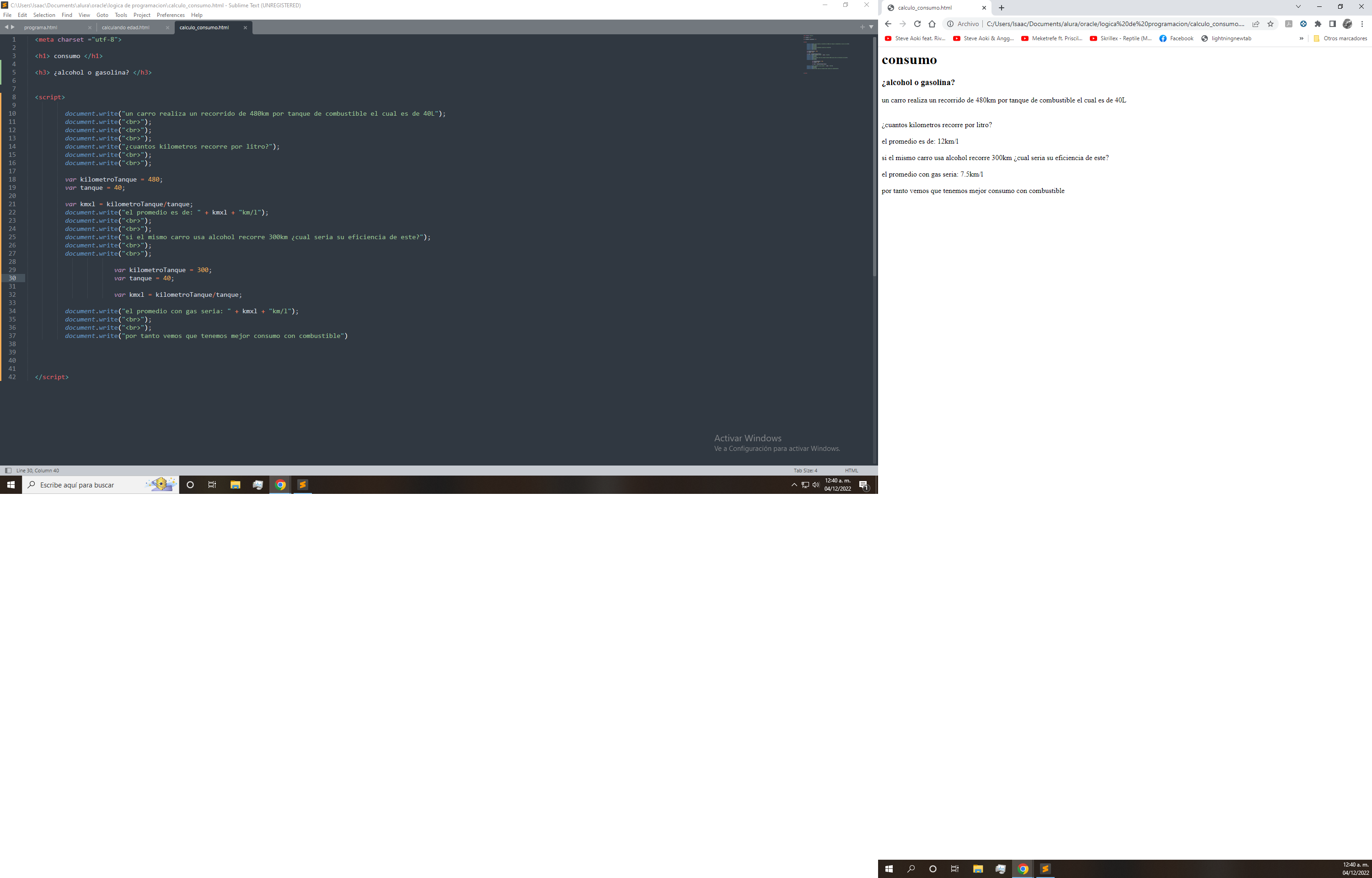Close the programa.html tab
Image resolution: width=1372 pixels, height=878 pixels.
[x=90, y=27]
